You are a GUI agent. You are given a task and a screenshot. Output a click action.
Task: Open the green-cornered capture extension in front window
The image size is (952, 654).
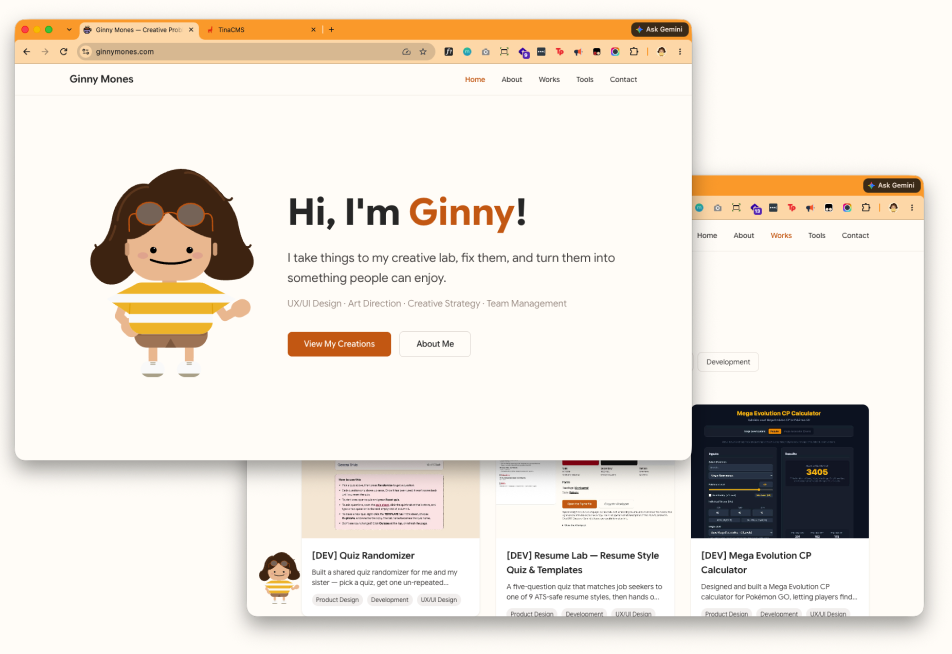(x=504, y=52)
